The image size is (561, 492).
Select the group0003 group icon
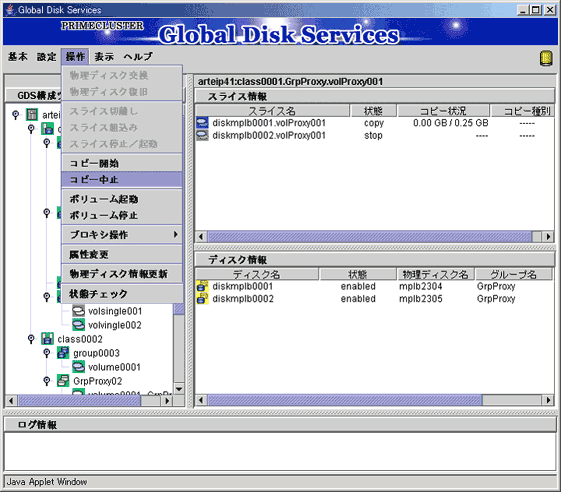coord(63,353)
